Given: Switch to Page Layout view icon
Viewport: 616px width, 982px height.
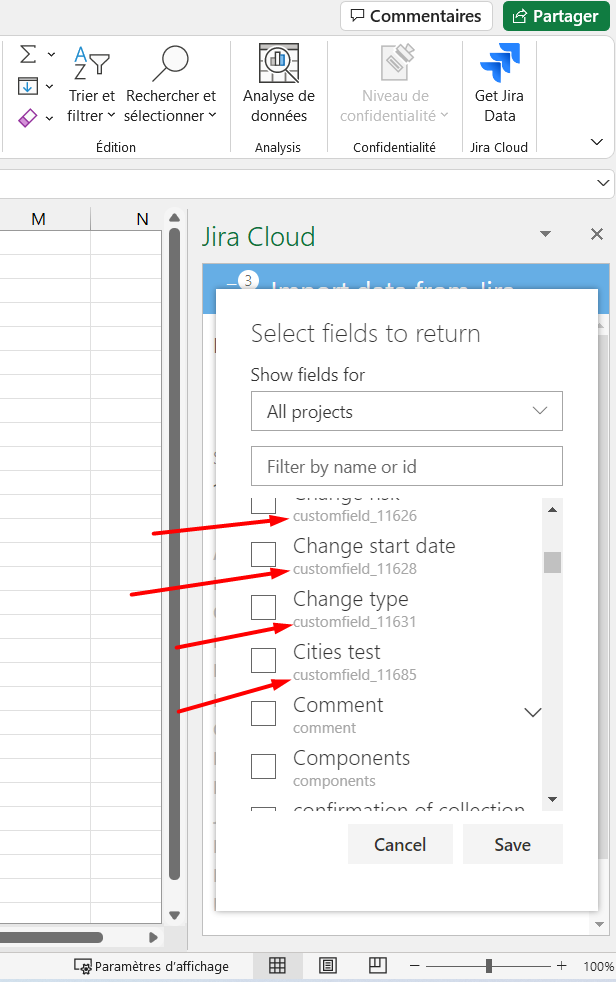Looking at the screenshot, I should 328,966.
